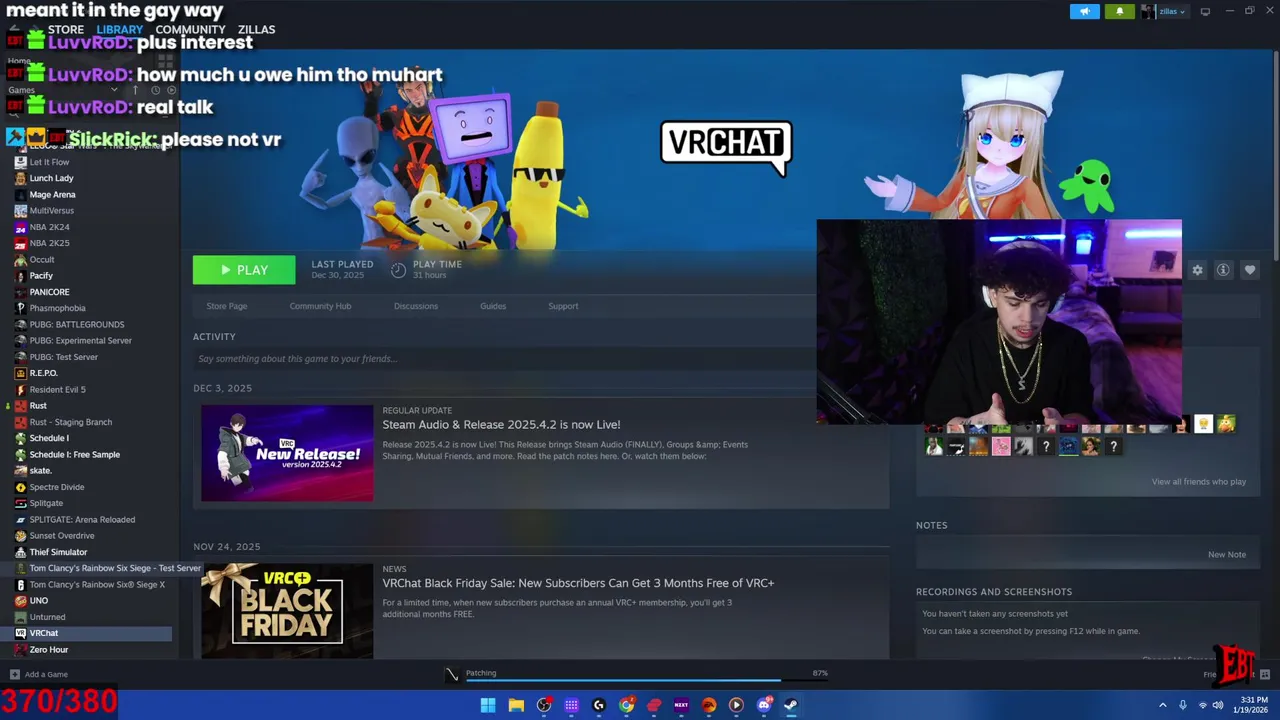The height and width of the screenshot is (720, 1280).
Task: Open the COMMUNITY menu
Action: 190,29
